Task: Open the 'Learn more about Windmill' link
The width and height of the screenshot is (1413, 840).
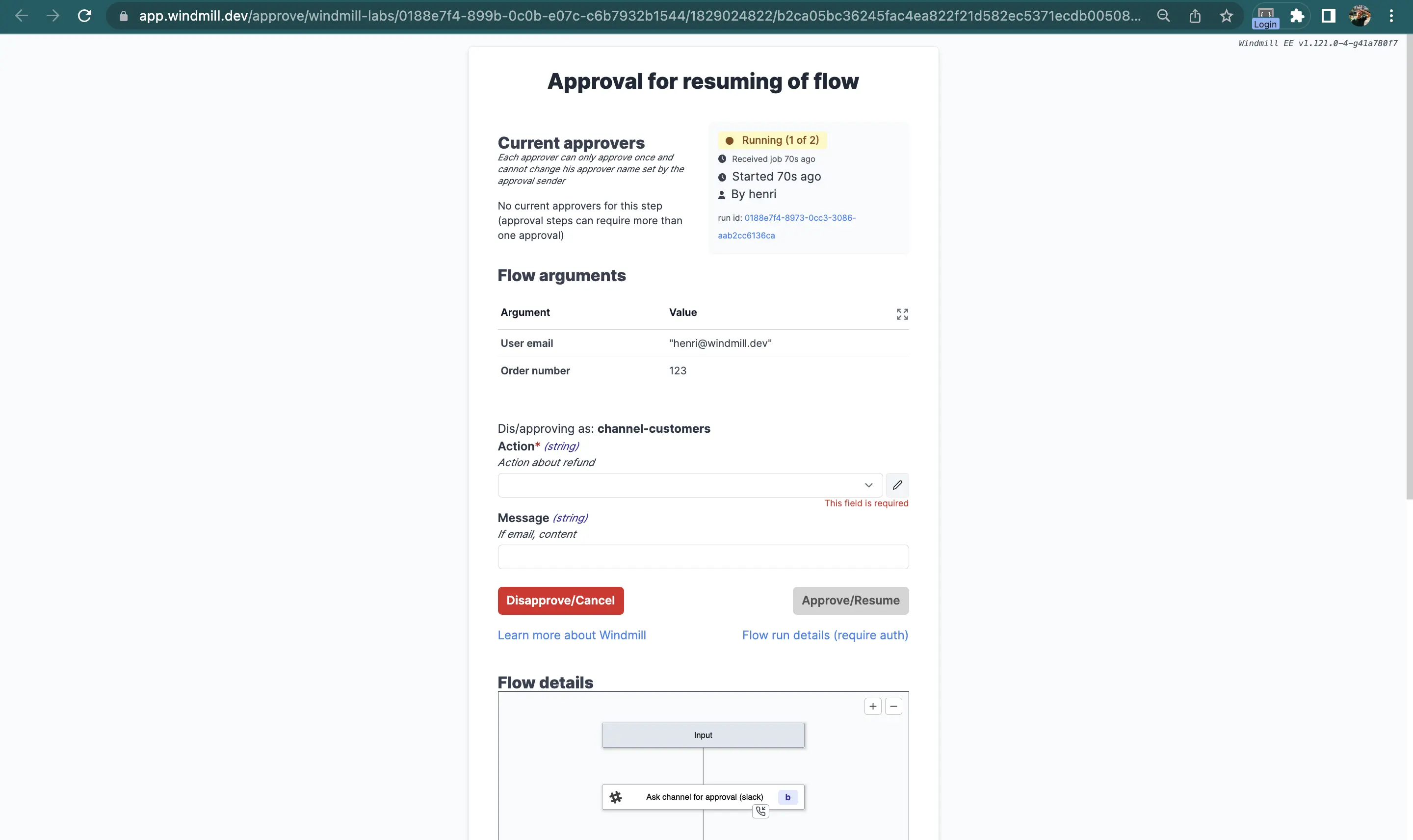Action: (x=571, y=635)
